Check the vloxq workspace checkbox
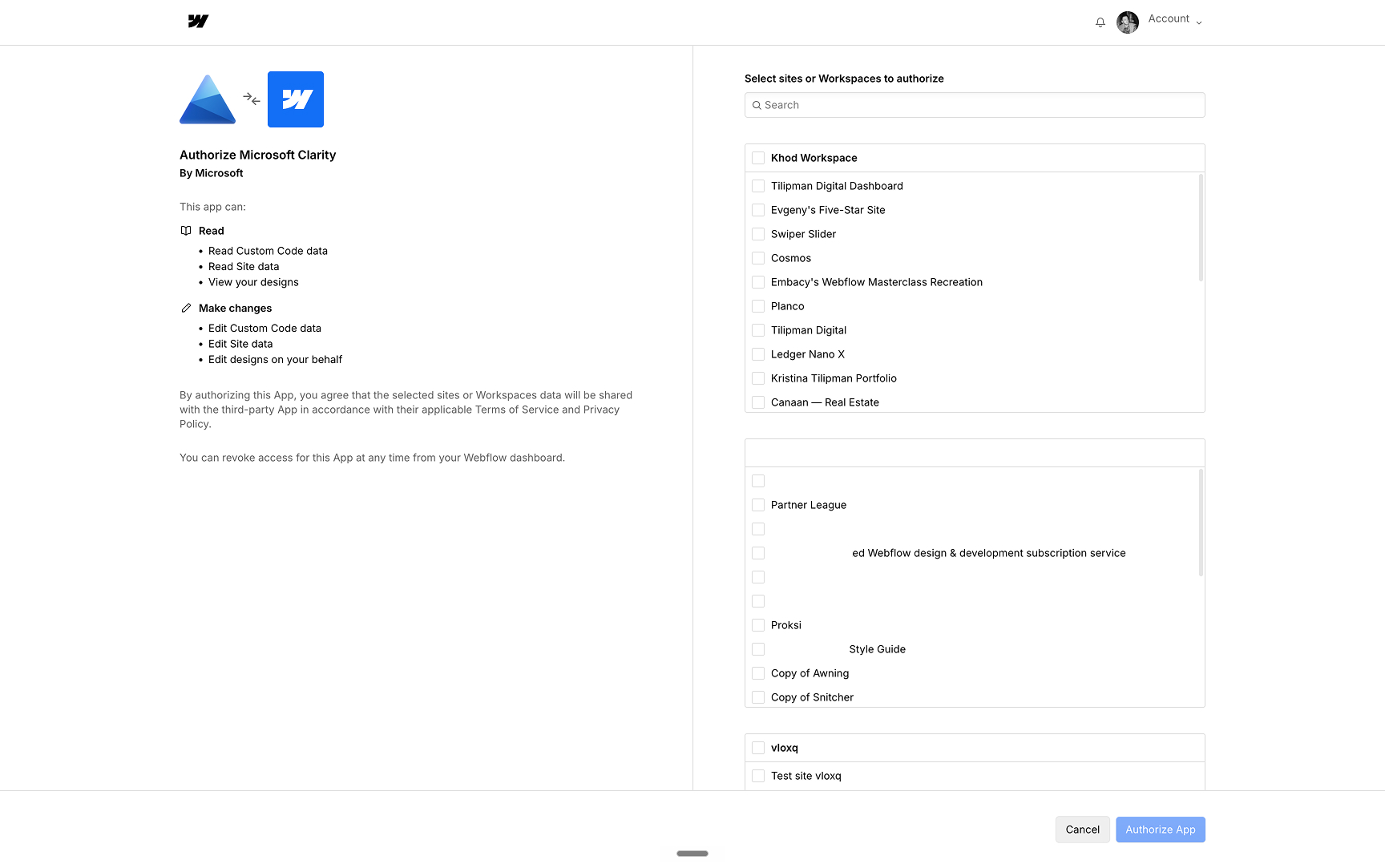This screenshot has width=1385, height=868. click(758, 748)
